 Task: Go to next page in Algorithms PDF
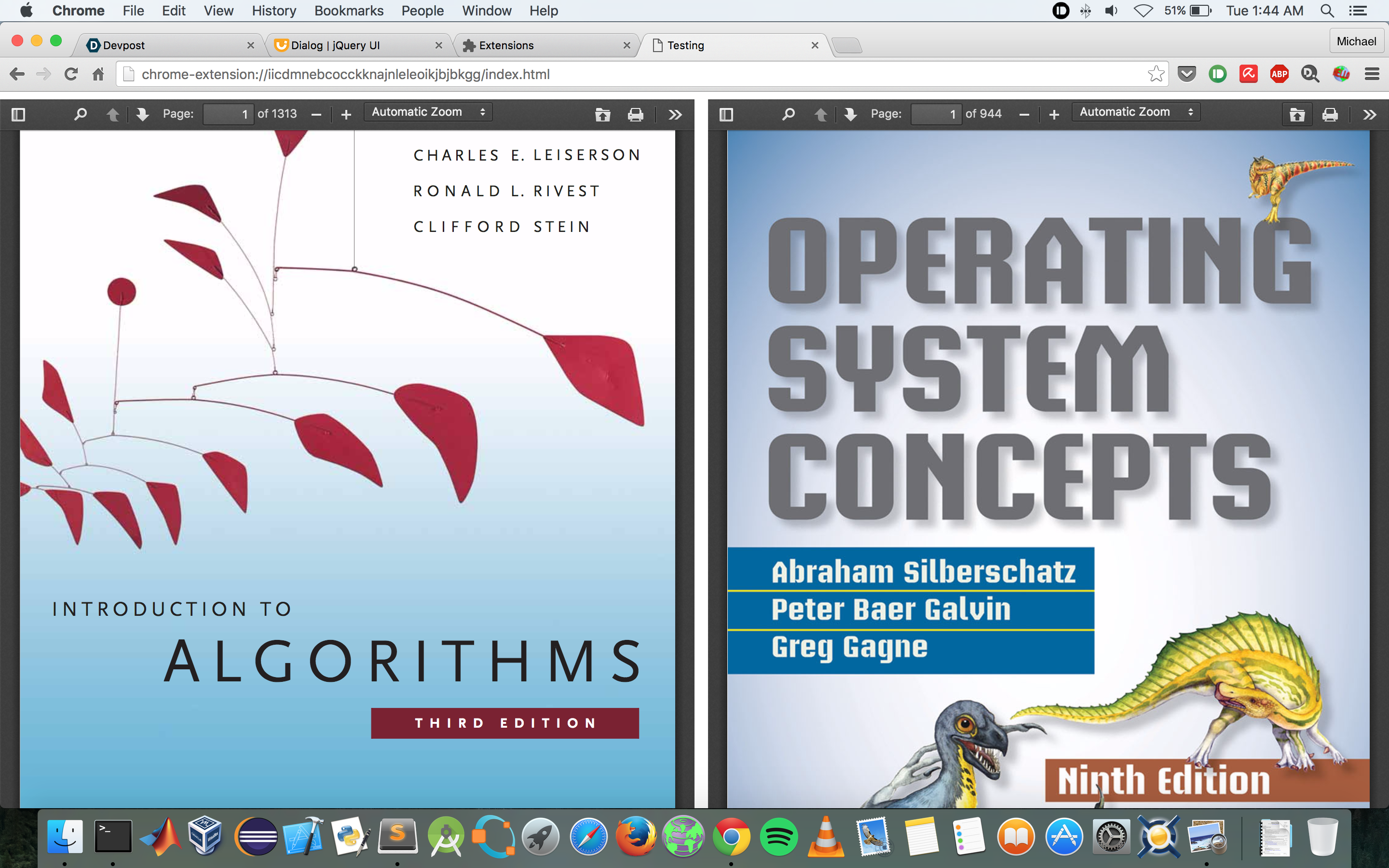click(142, 114)
